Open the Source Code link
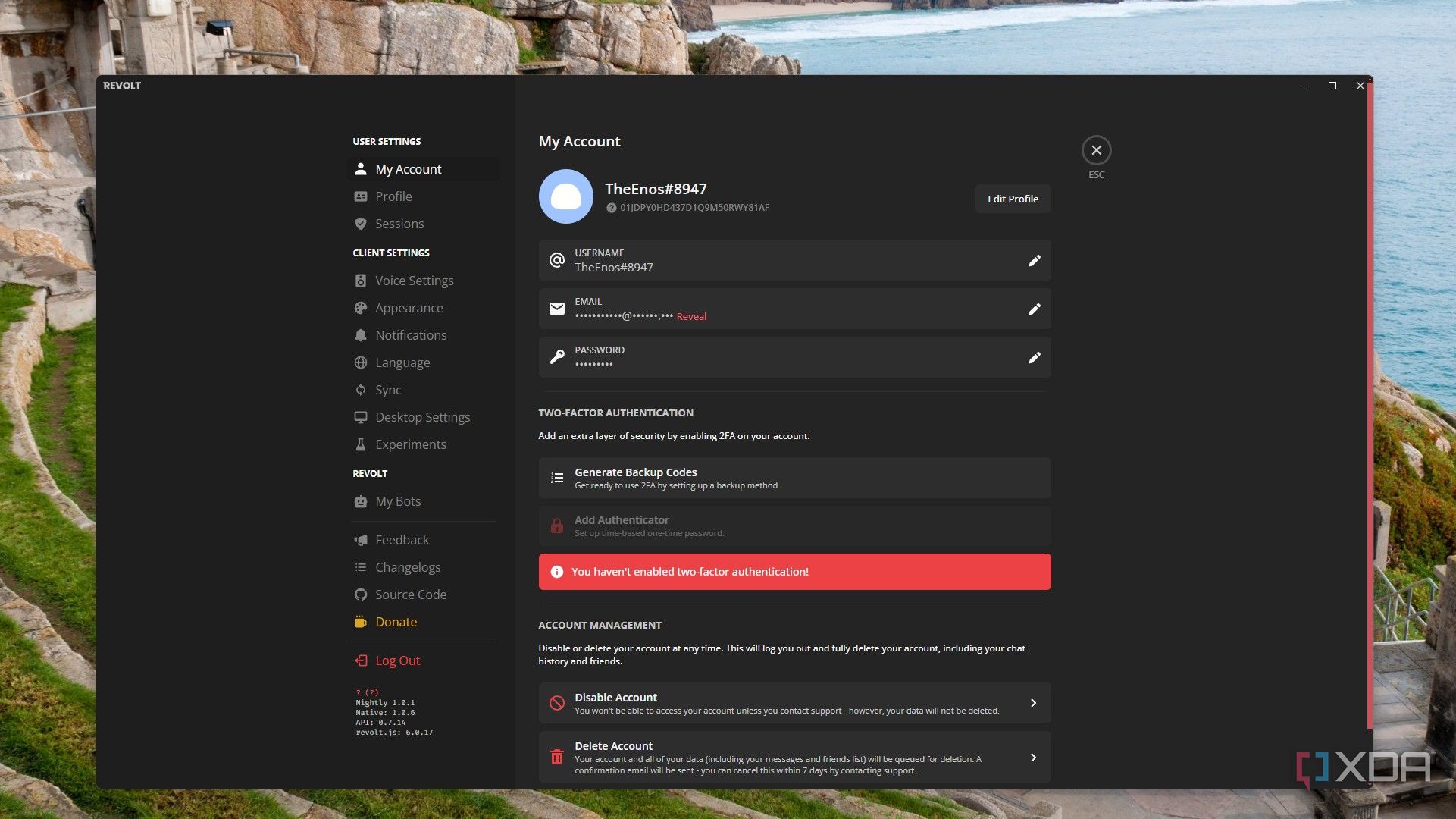Viewport: 1456px width, 819px height. point(424,595)
